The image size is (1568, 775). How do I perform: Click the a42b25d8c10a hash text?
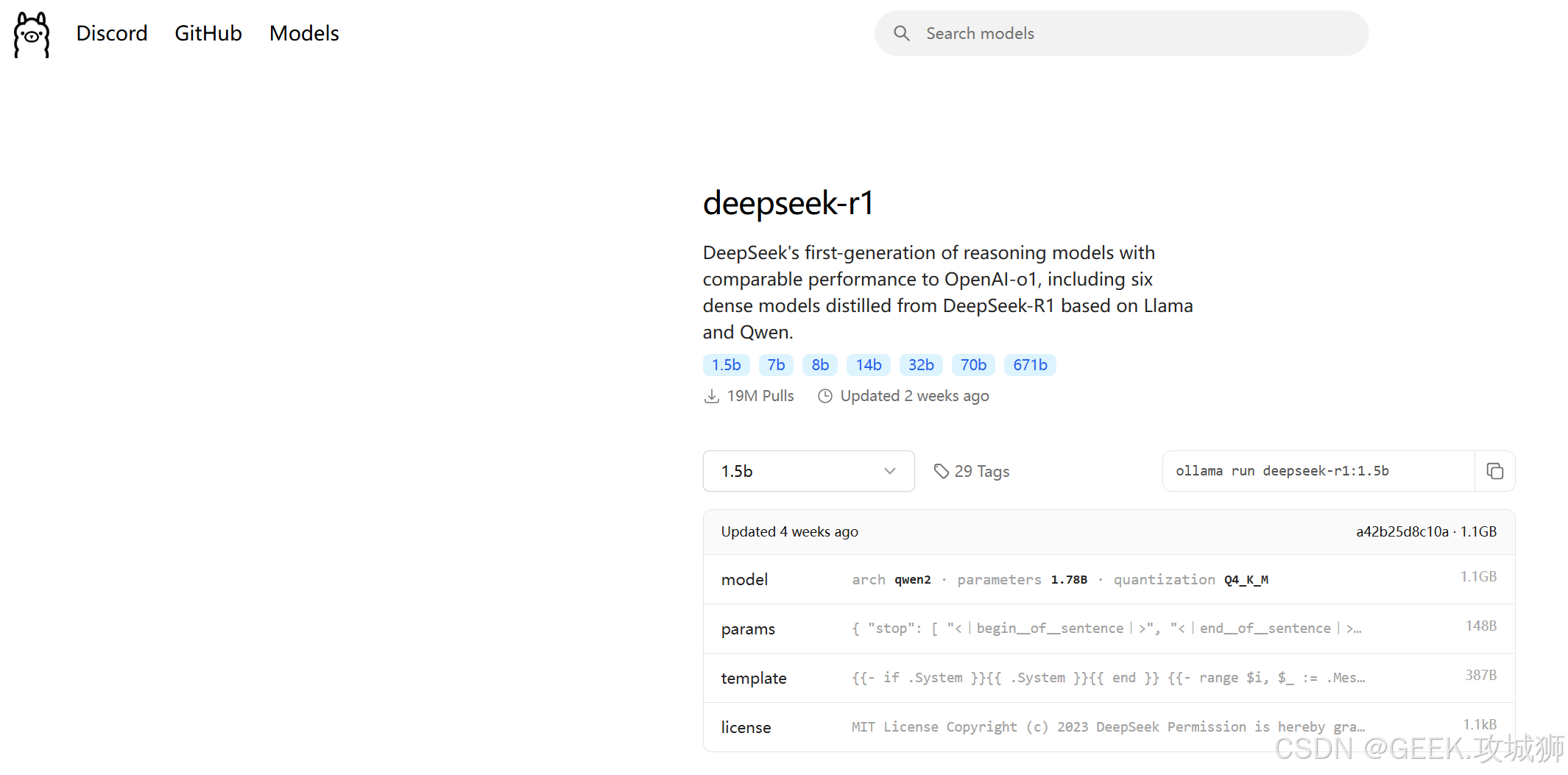click(1402, 531)
